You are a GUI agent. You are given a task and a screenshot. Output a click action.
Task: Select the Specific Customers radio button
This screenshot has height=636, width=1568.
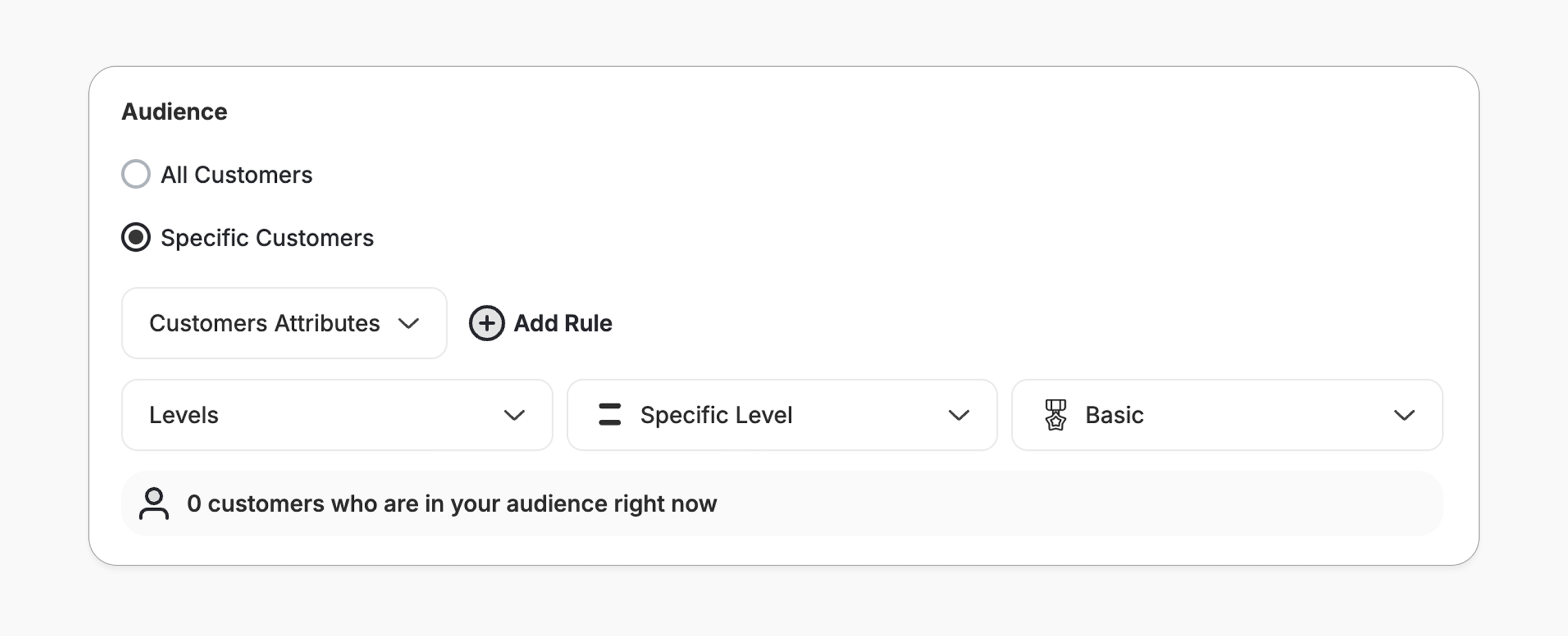click(x=135, y=237)
